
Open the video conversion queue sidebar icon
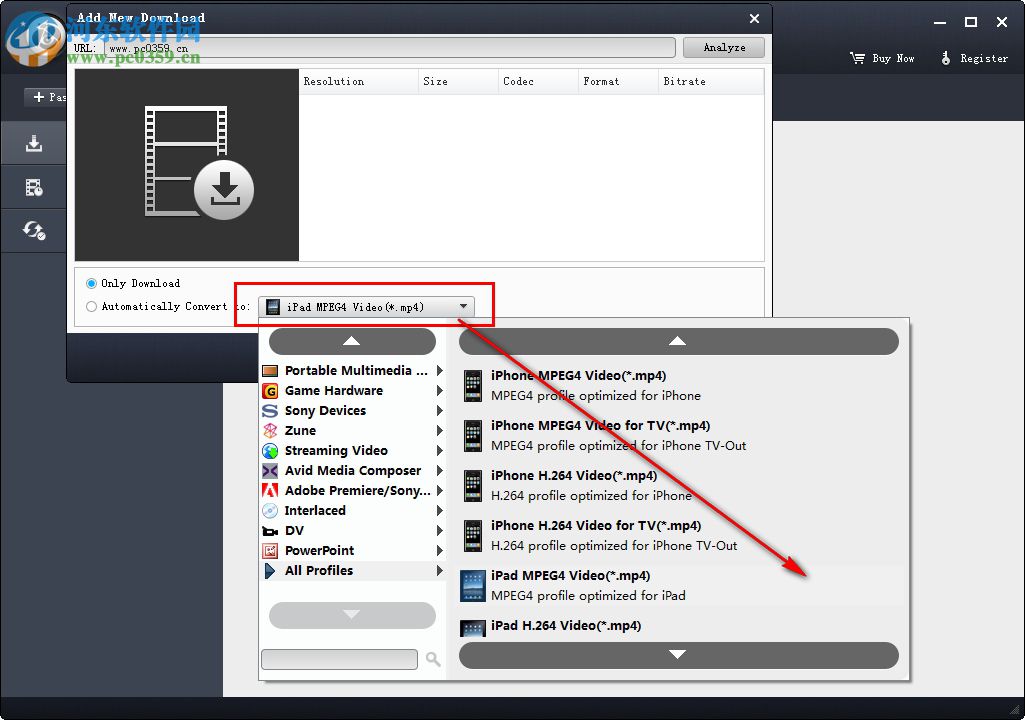click(33, 187)
